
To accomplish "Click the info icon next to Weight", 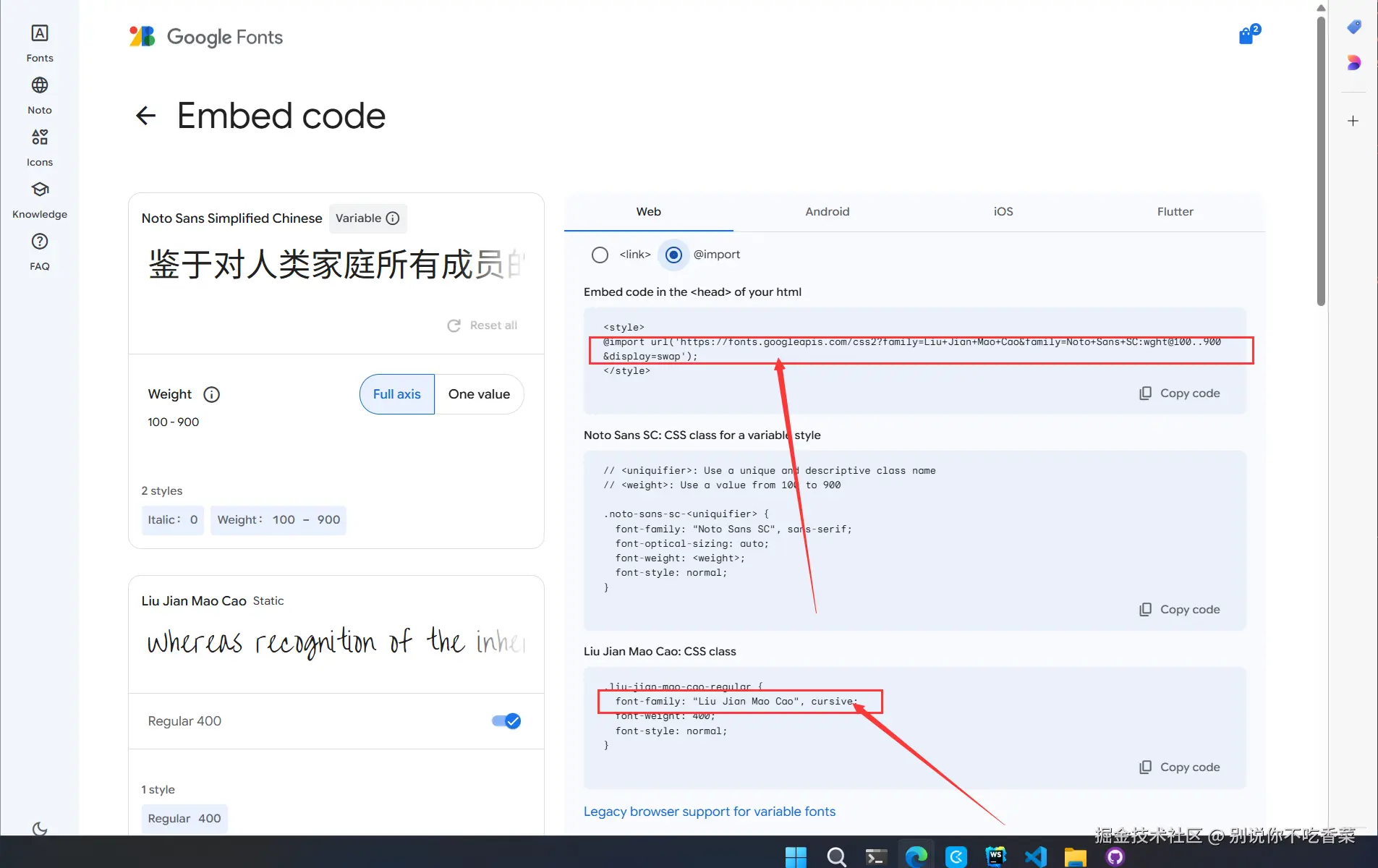I will pos(211,394).
